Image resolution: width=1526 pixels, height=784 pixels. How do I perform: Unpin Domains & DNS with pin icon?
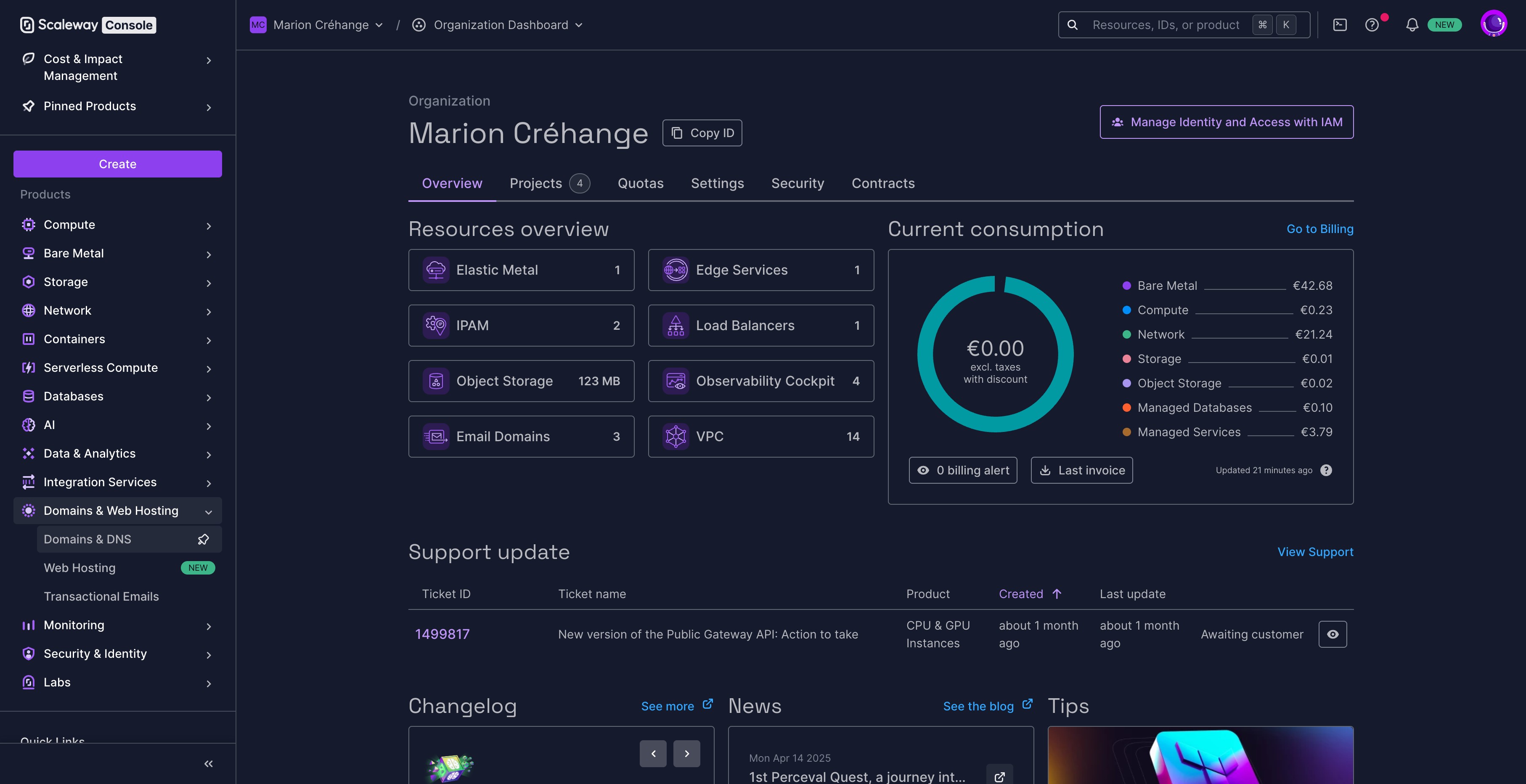[x=203, y=540]
